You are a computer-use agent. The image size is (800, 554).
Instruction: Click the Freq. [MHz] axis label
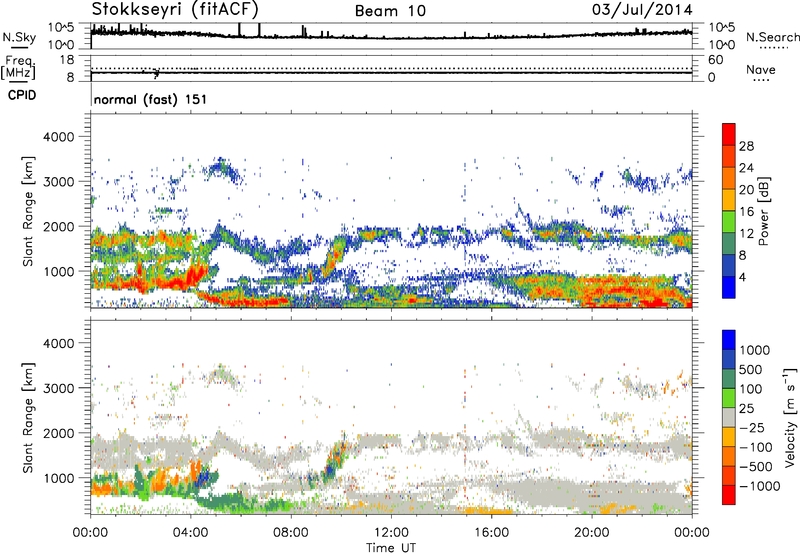pyautogui.click(x=18, y=68)
